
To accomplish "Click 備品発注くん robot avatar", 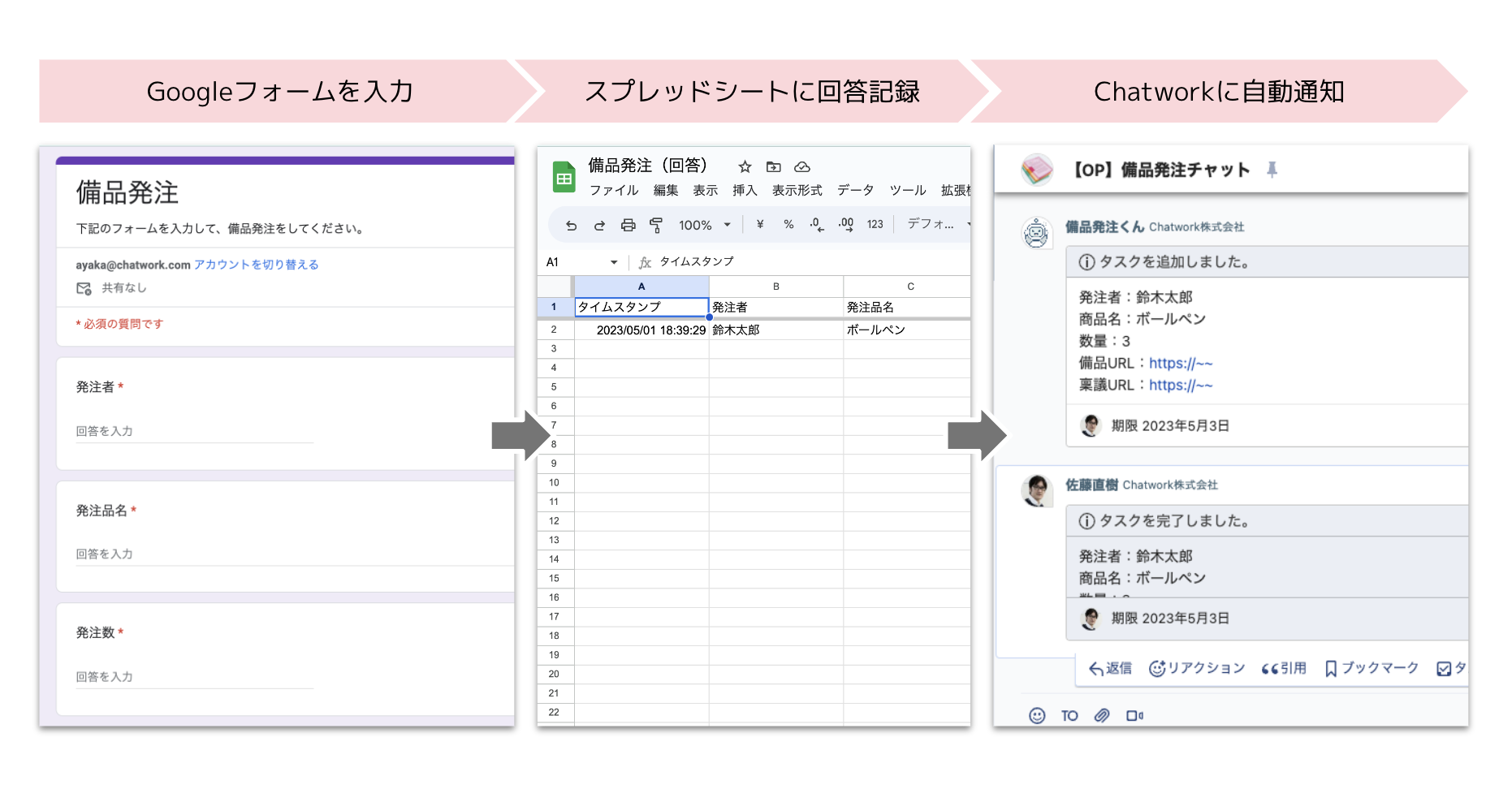I will pos(1036,233).
